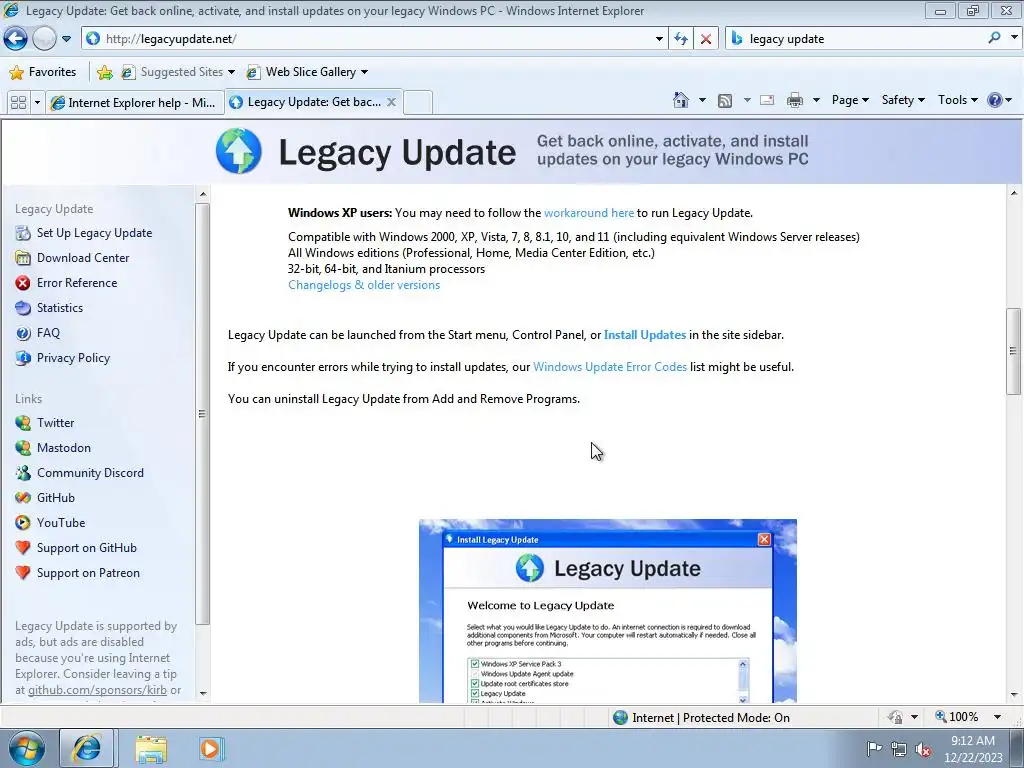Click the browser Back arrow button
The width and height of the screenshot is (1024, 768).
(16, 39)
